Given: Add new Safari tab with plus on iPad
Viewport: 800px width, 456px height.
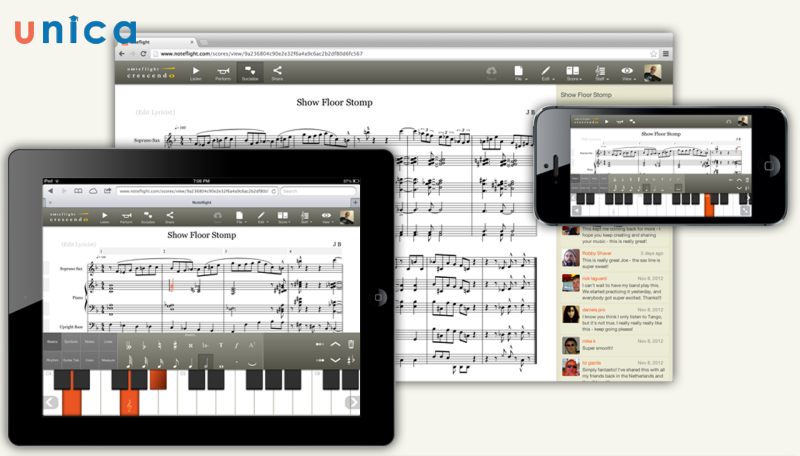Looking at the screenshot, I should click(x=355, y=202).
